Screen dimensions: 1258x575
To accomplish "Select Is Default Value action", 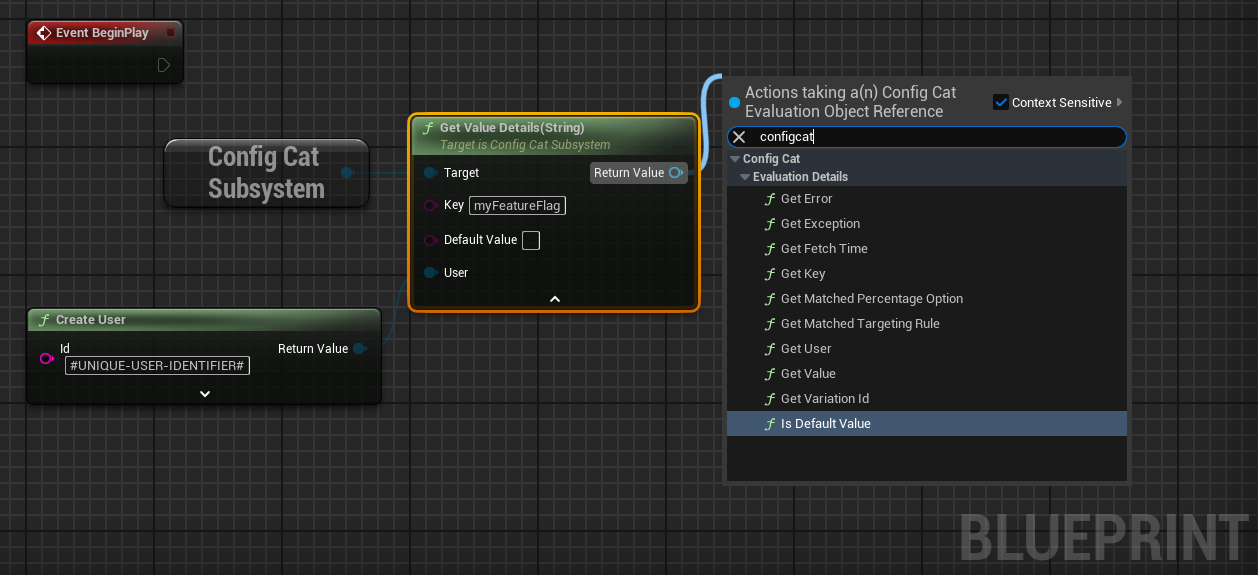I will [927, 424].
